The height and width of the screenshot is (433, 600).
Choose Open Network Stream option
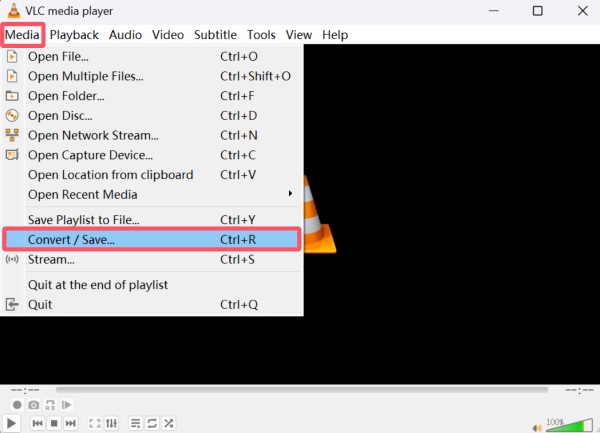coord(93,135)
